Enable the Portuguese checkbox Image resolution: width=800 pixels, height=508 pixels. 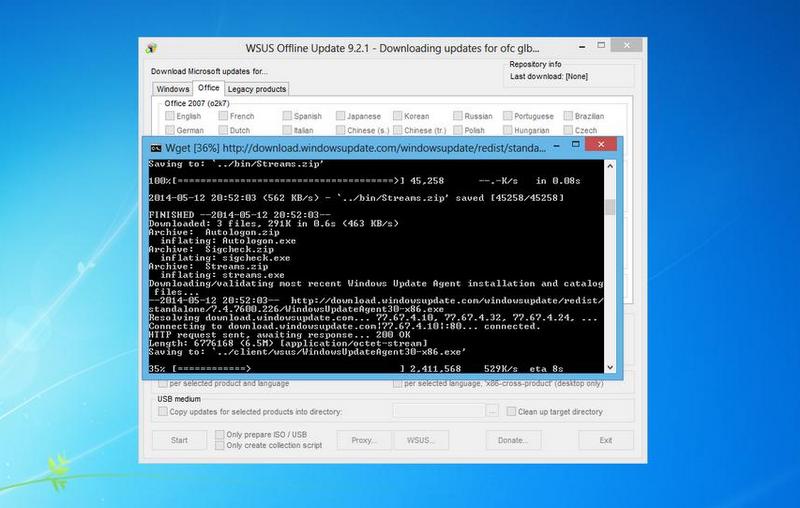point(508,116)
